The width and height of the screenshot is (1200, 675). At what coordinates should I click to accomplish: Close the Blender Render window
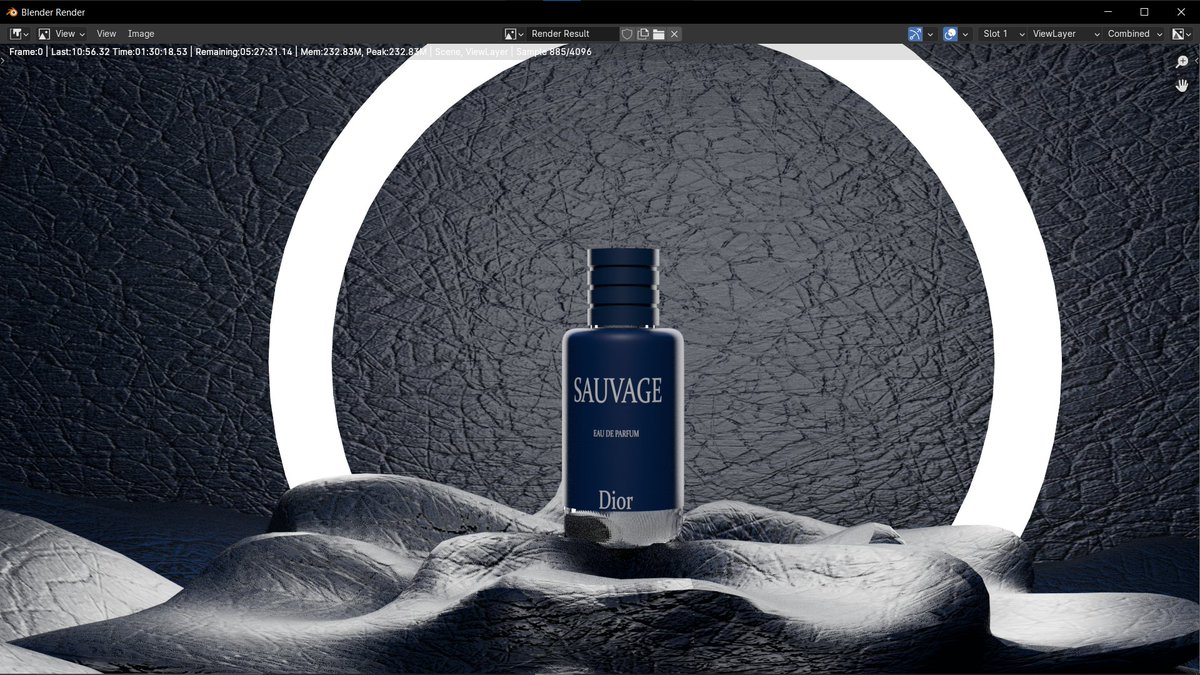1181,12
